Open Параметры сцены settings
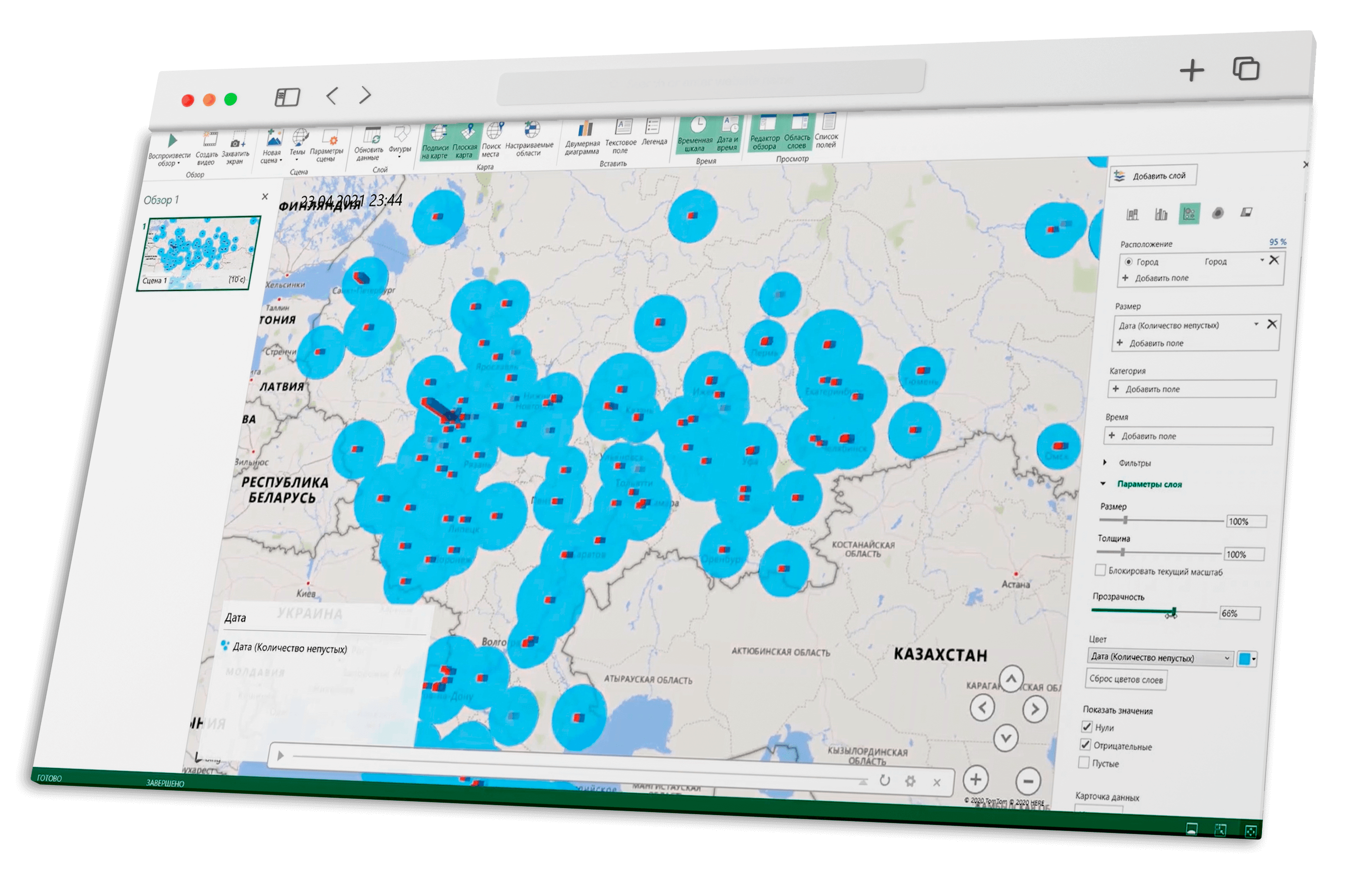The image size is (1372, 876). 327,146
